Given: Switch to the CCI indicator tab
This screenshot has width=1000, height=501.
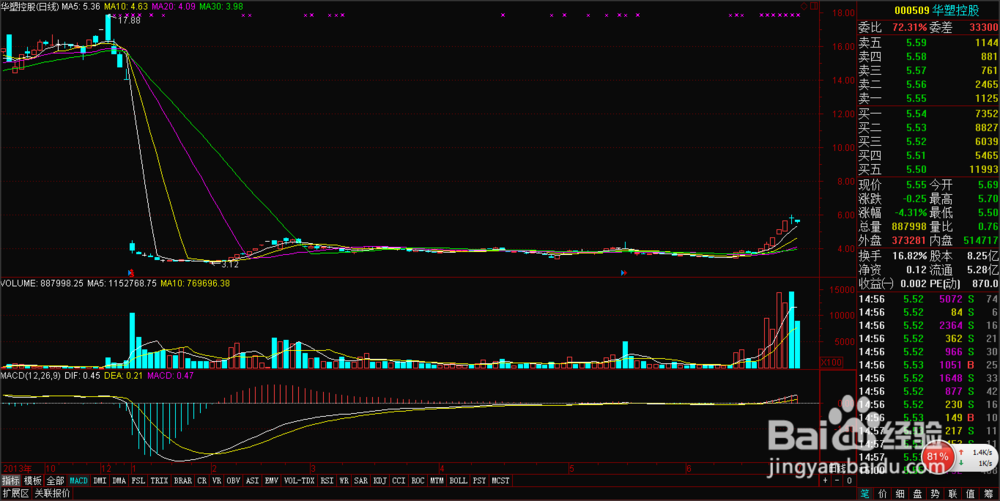Looking at the screenshot, I should pyautogui.click(x=399, y=481).
